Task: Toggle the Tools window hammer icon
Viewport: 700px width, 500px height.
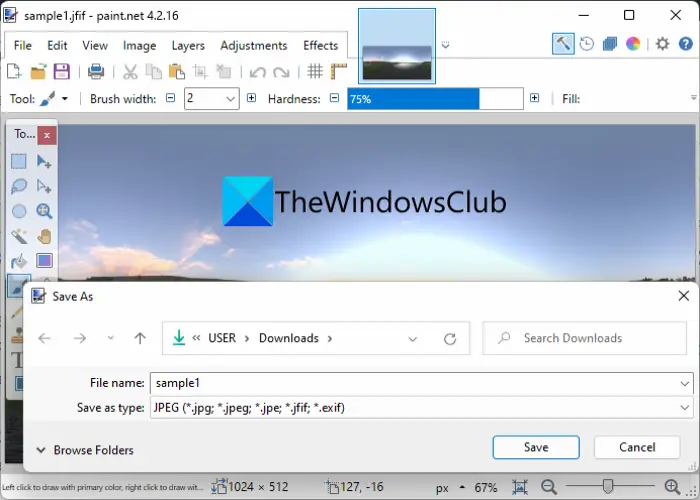Action: coord(563,44)
